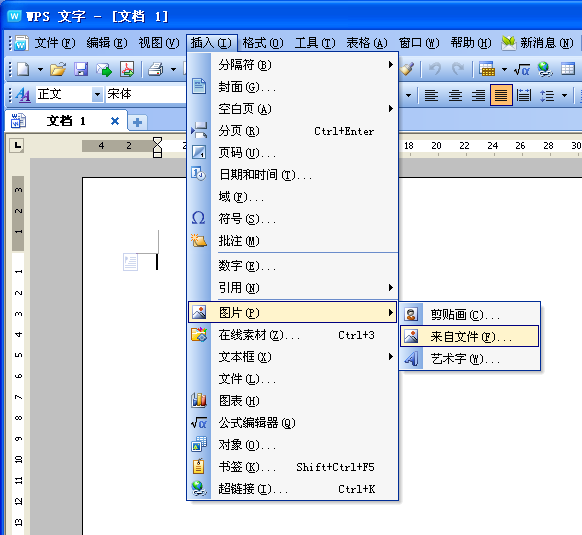
Task: Select 分页(R) menu item
Action: pyautogui.click(x=293, y=131)
